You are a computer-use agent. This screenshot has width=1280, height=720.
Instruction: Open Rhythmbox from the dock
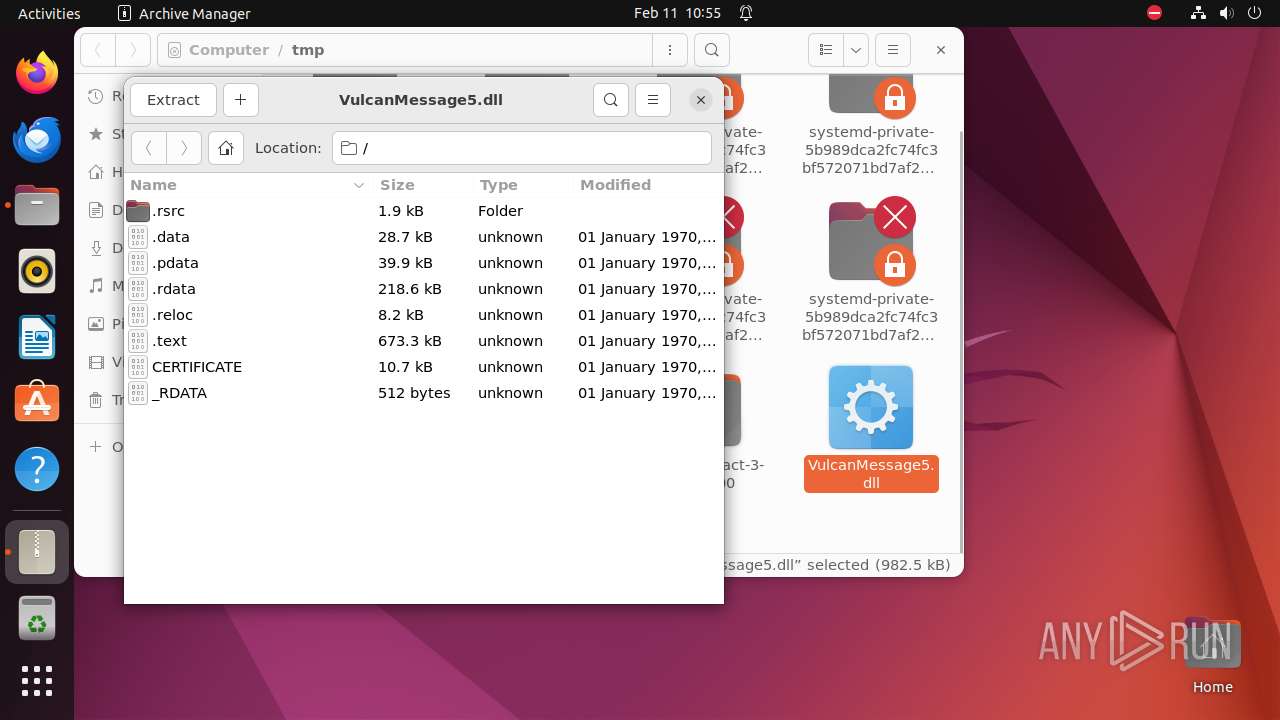coord(37,271)
